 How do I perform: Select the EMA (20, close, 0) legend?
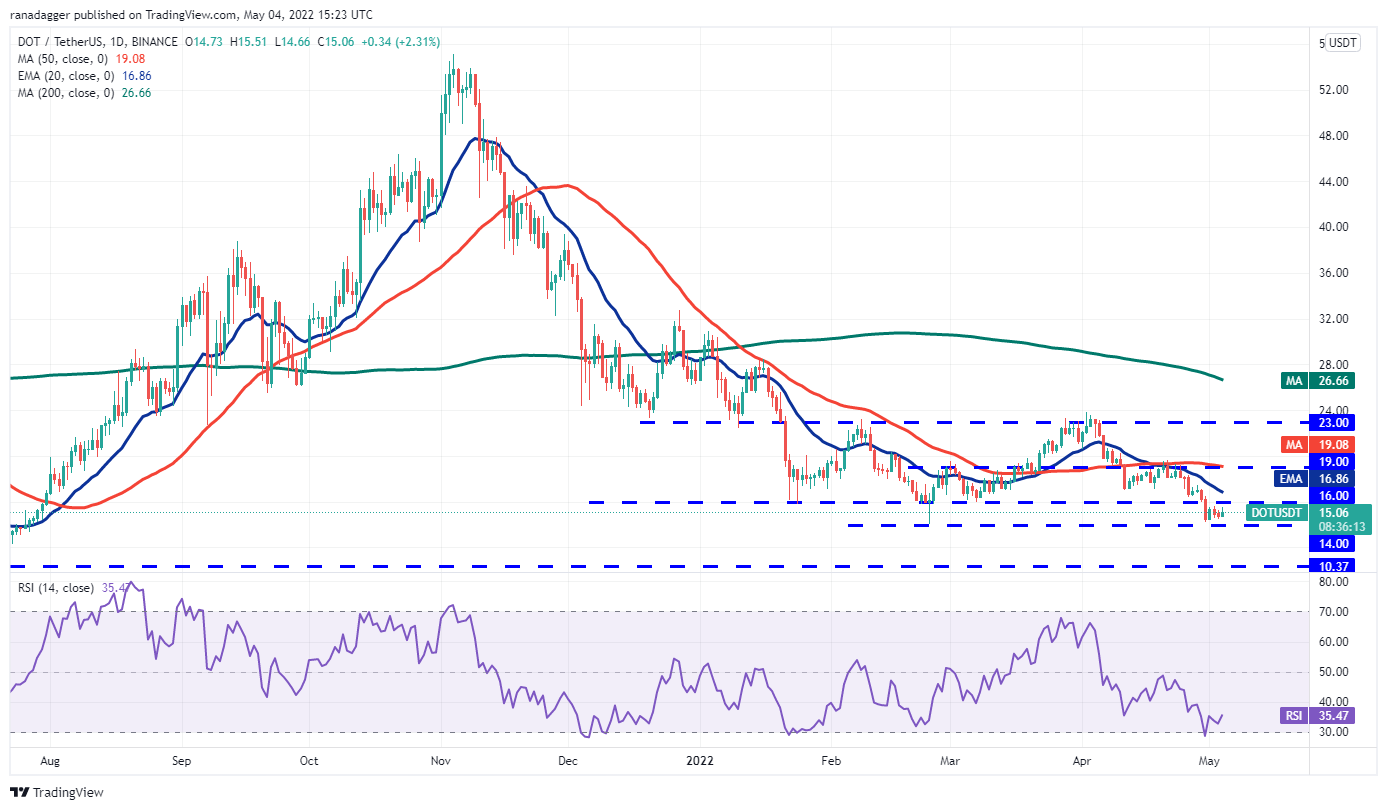pos(60,75)
